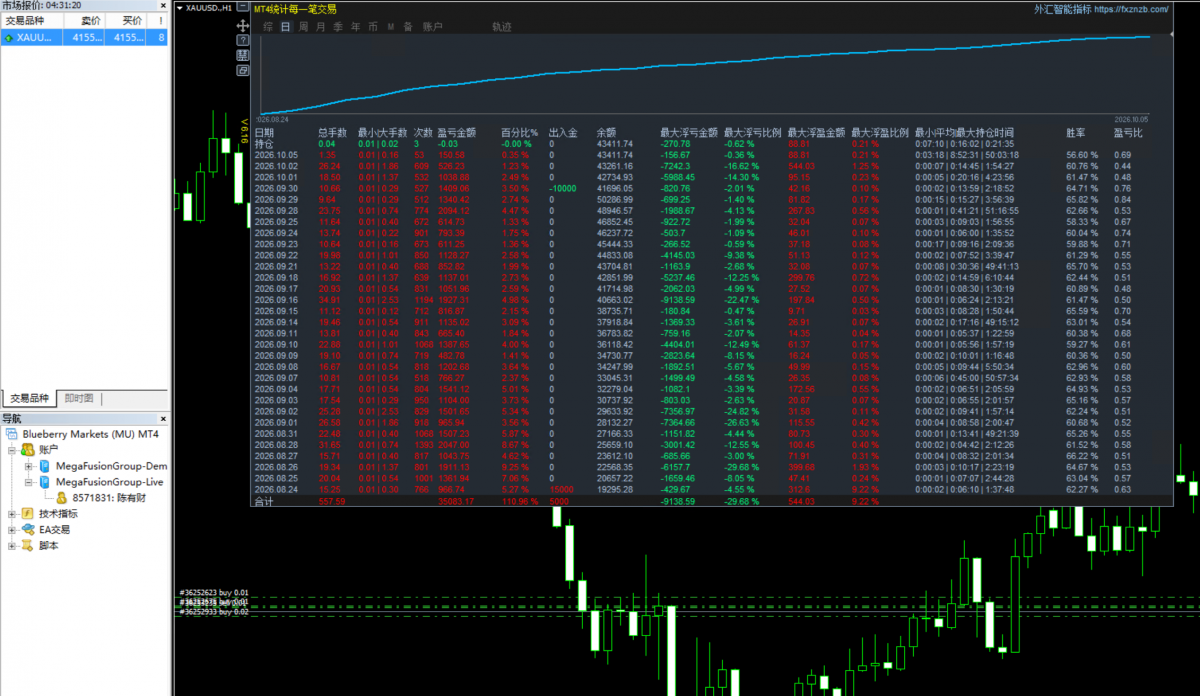The image size is (1200, 696).
Task: Select the 季 quarterly statistics tab
Action: click(338, 26)
